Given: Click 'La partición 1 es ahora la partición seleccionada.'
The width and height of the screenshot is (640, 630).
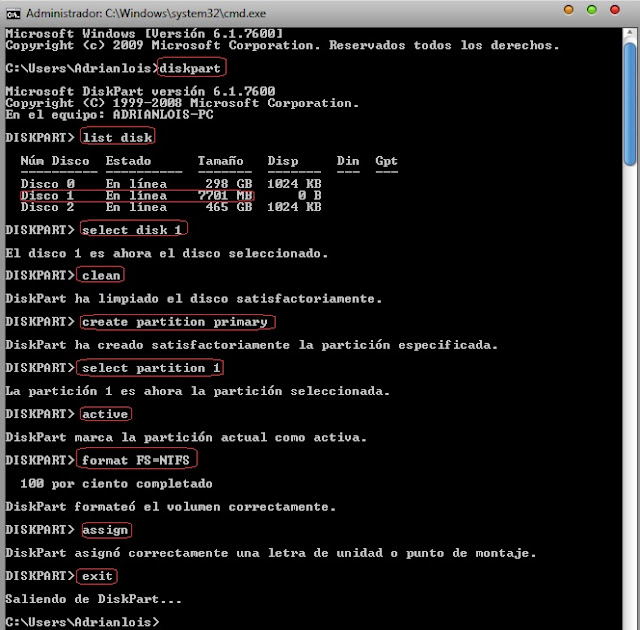Looking at the screenshot, I should pos(198,391).
